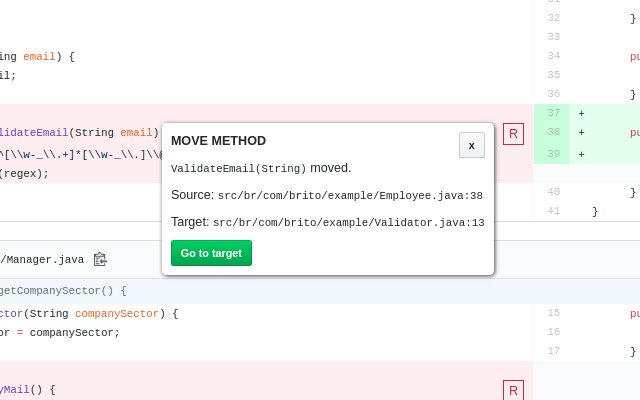The image size is (640, 400).
Task: Click line number 34 in the diff
Action: point(553,56)
